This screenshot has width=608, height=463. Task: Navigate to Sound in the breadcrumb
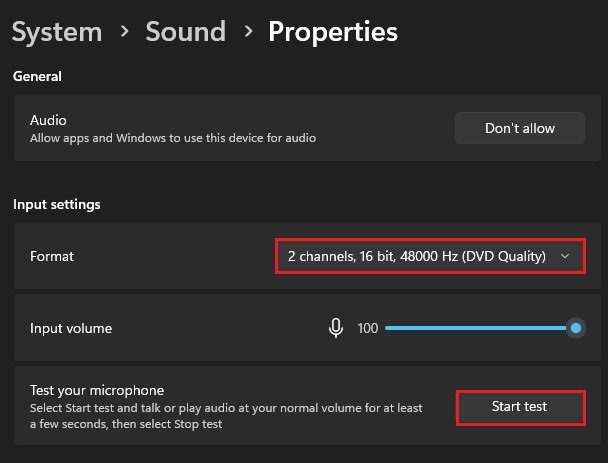pos(185,32)
